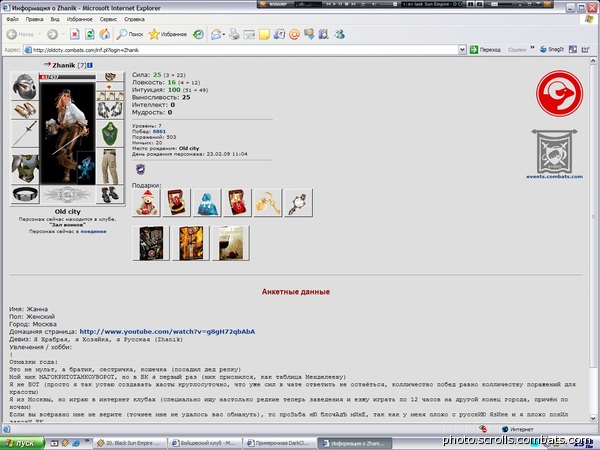
Task: Open the red ram zodiac emblem
Action: tap(559, 93)
